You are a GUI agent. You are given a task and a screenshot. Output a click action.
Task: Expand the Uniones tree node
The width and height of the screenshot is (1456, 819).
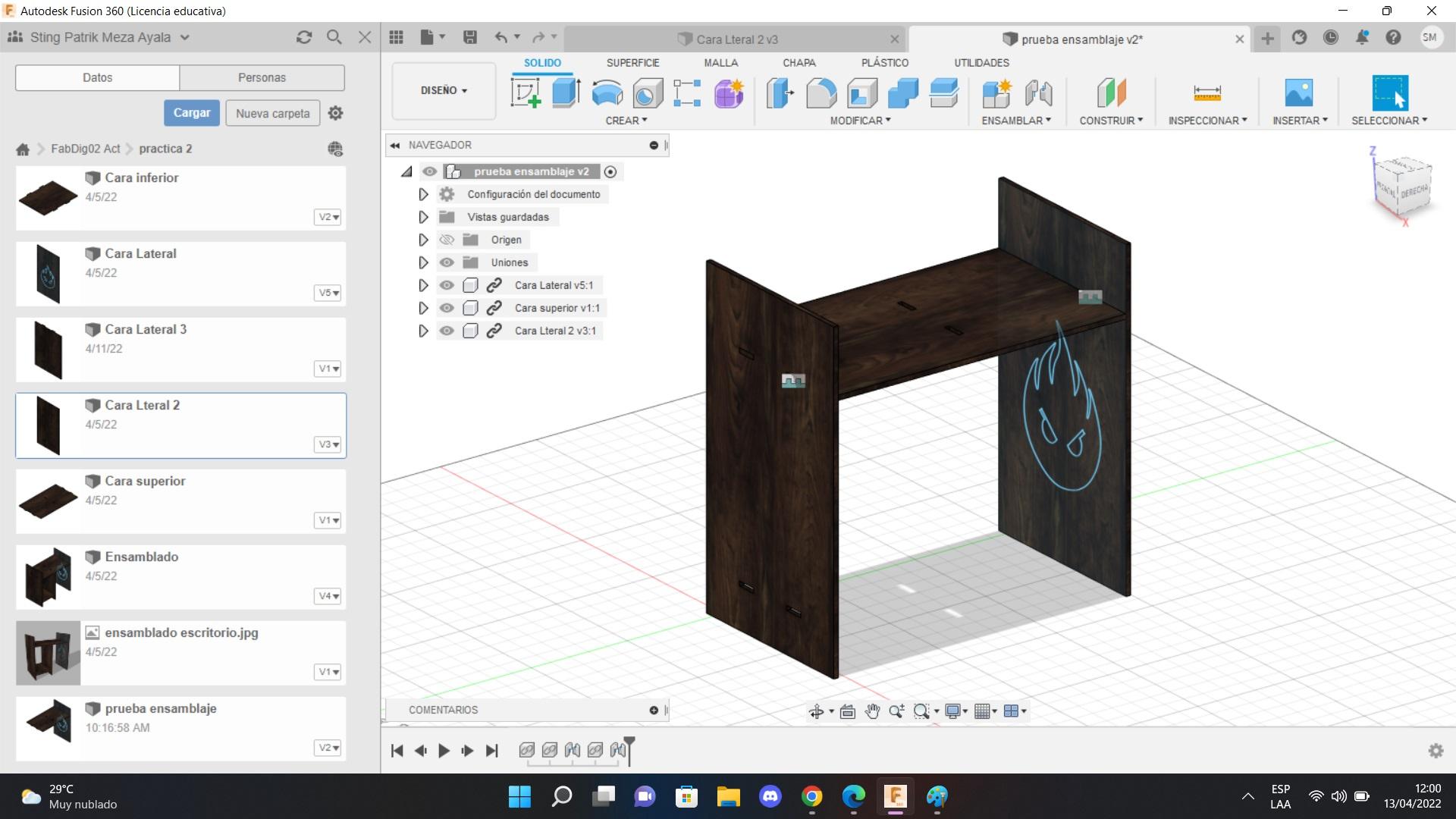pyautogui.click(x=423, y=262)
